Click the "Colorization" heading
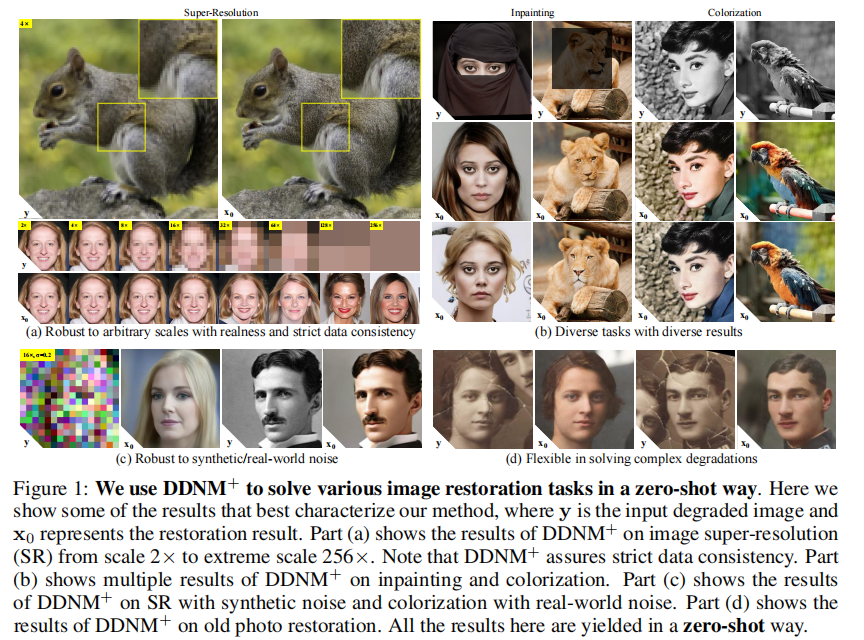The height and width of the screenshot is (640, 864). (735, 13)
